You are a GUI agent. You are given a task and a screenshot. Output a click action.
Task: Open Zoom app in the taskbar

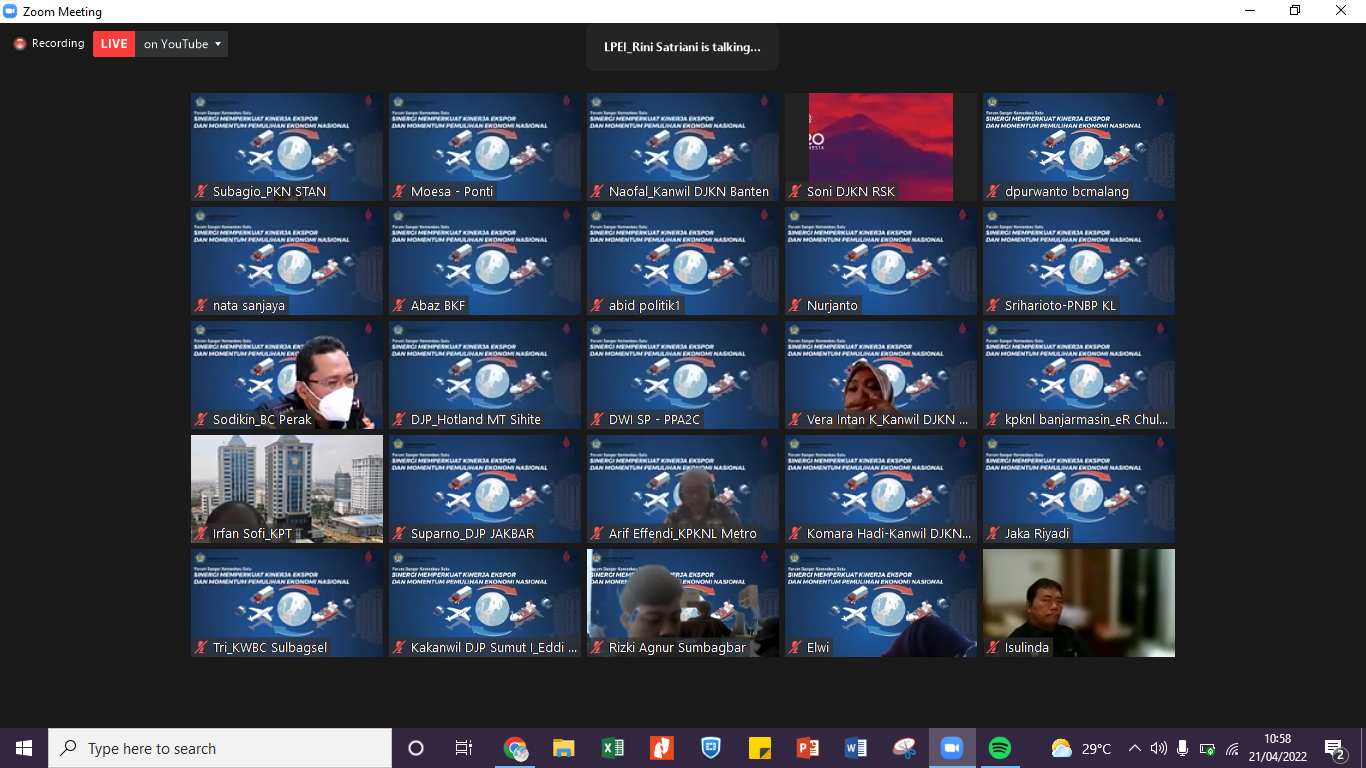click(951, 748)
